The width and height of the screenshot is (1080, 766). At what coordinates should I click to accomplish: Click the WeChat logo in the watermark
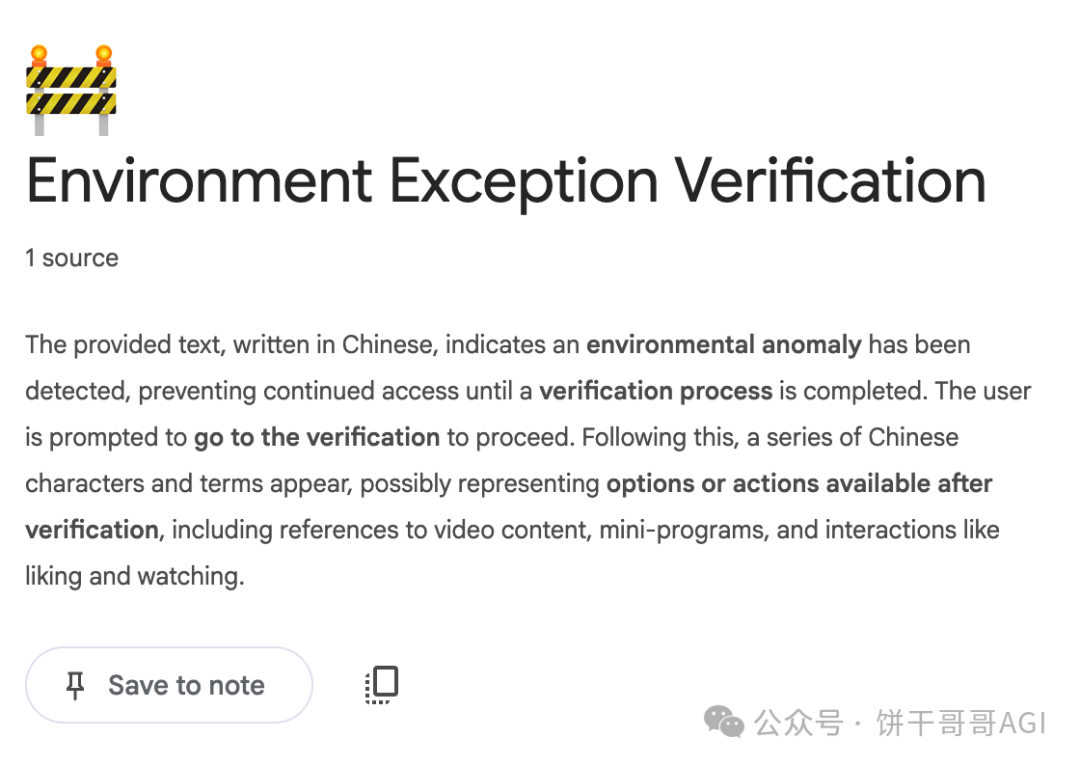point(723,722)
